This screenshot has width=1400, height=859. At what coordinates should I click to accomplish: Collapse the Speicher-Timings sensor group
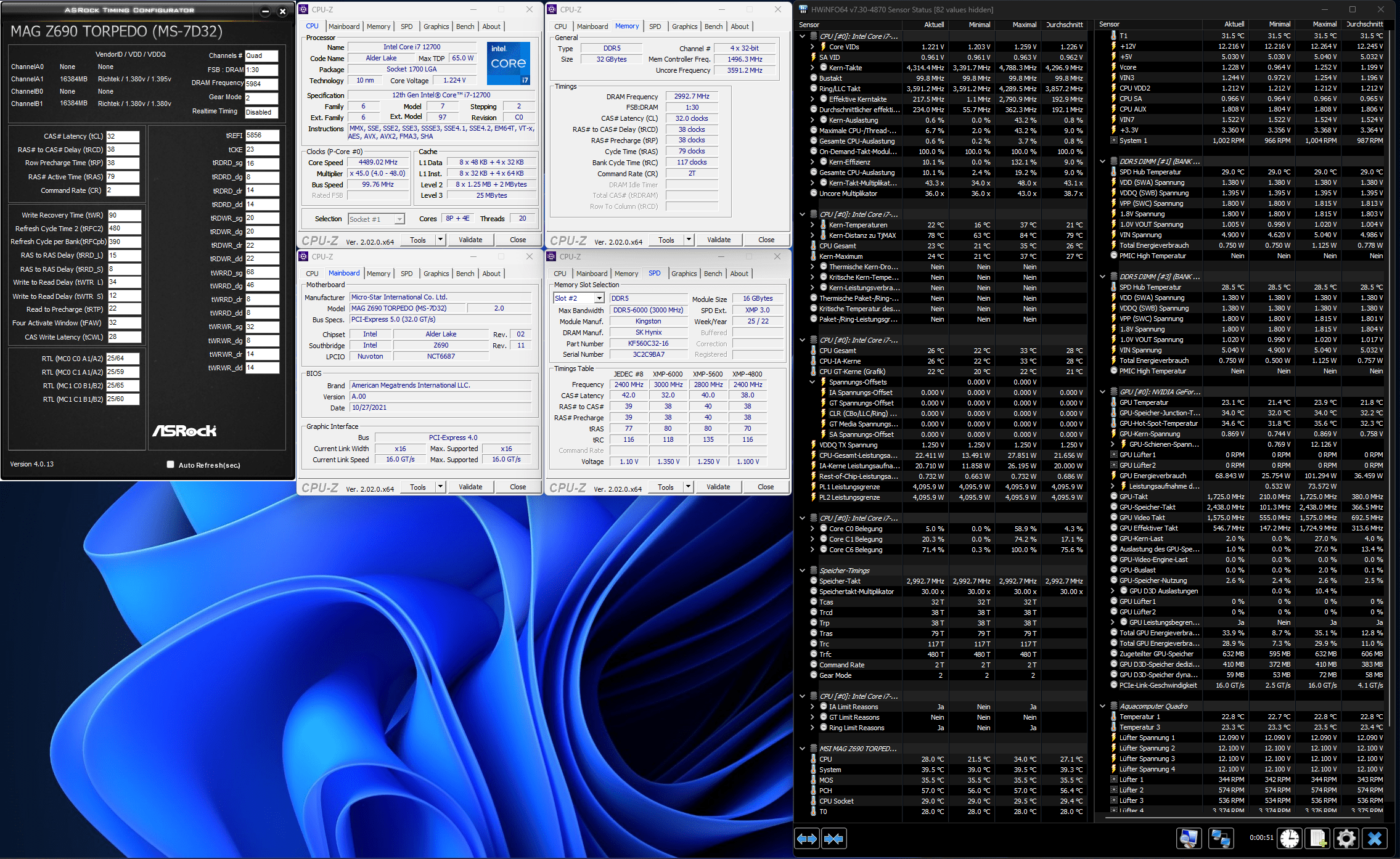click(x=802, y=571)
